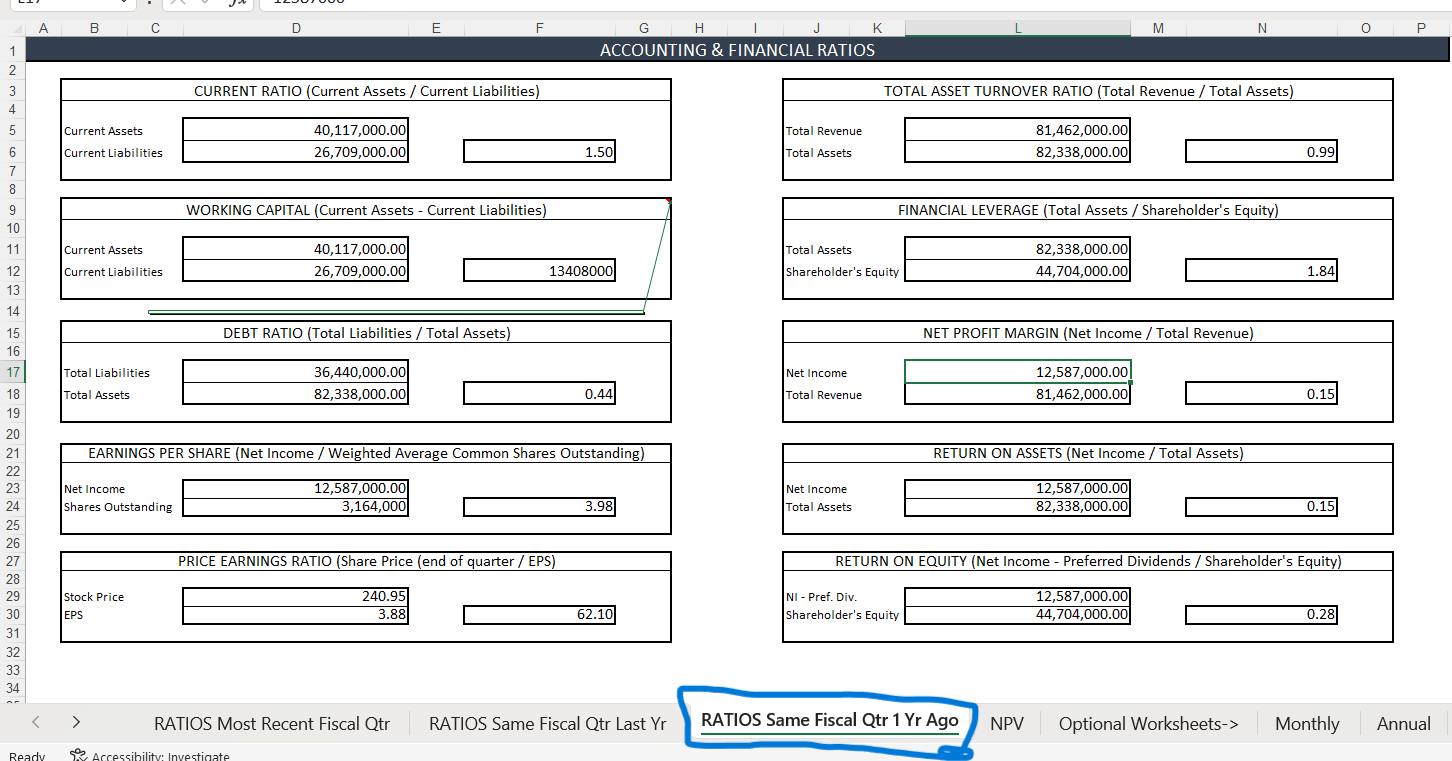This screenshot has height=761, width=1452.
Task: Click the FINANCIAL LEVERAGE section heading
Action: (1088, 210)
